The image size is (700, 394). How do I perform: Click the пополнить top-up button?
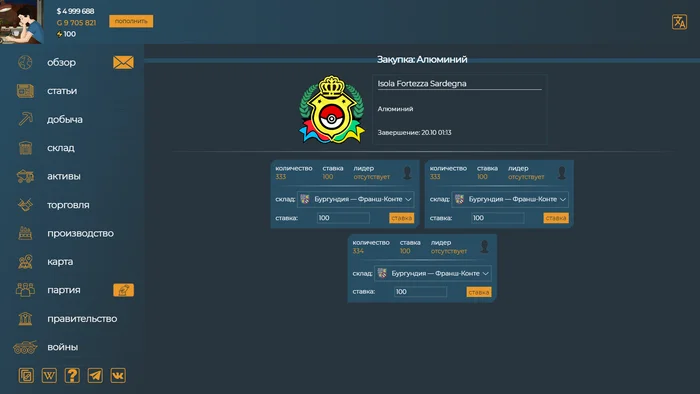(131, 21)
